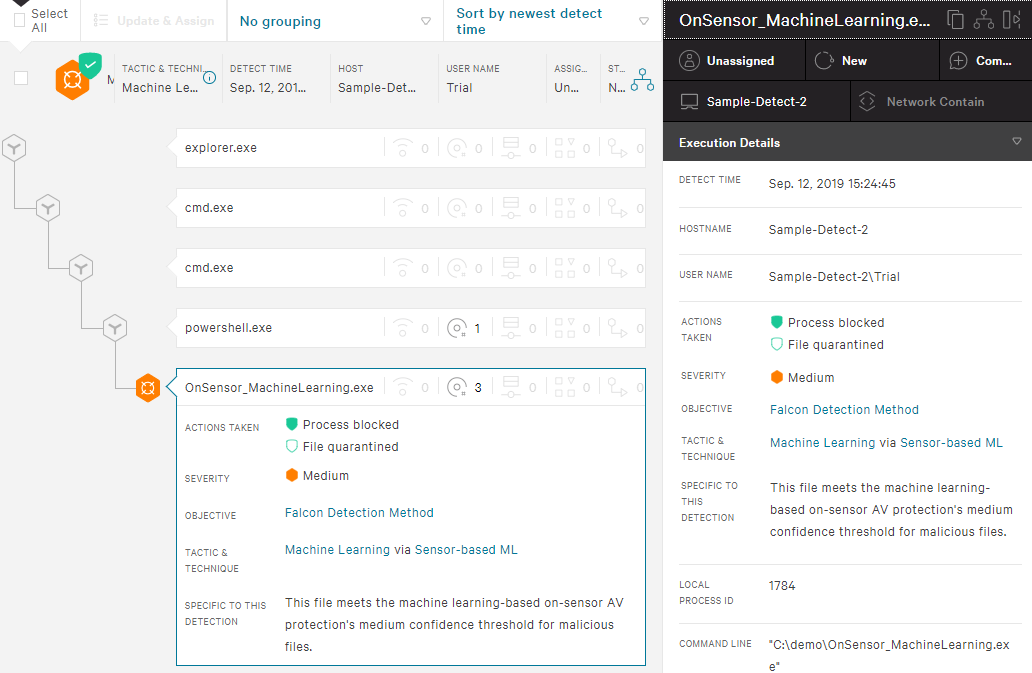1032x673 pixels.
Task: Open Falcon Detection Method link in tree details
Action: (x=359, y=512)
